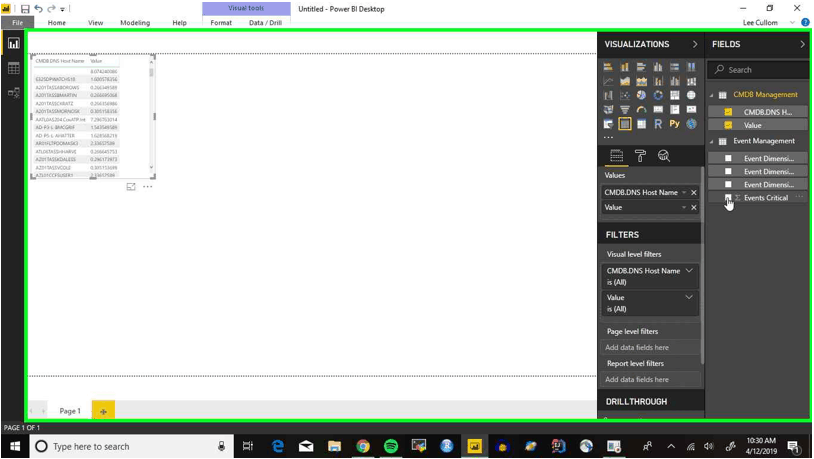The image size is (814, 459).
Task: Collapse the Visualizations pane arrow
Action: [x=695, y=44]
